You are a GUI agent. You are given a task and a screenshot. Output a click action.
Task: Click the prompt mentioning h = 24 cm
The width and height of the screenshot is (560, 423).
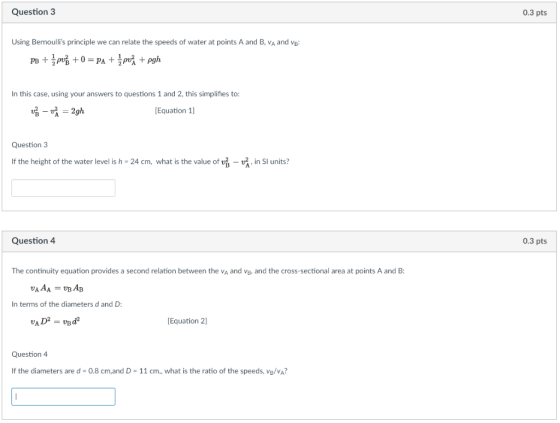(x=150, y=162)
